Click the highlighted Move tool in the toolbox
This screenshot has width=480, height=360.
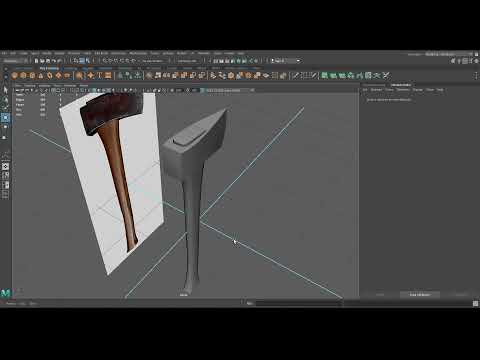point(5,117)
